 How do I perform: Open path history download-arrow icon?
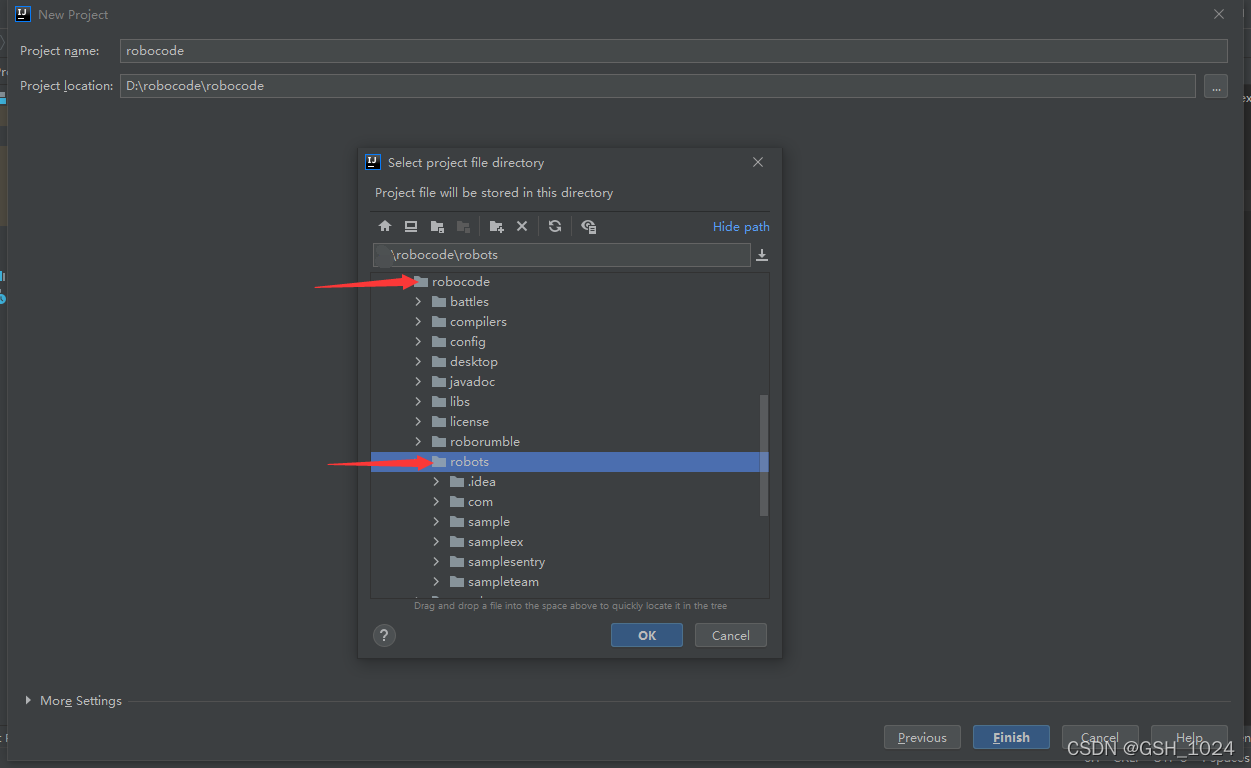coord(762,255)
